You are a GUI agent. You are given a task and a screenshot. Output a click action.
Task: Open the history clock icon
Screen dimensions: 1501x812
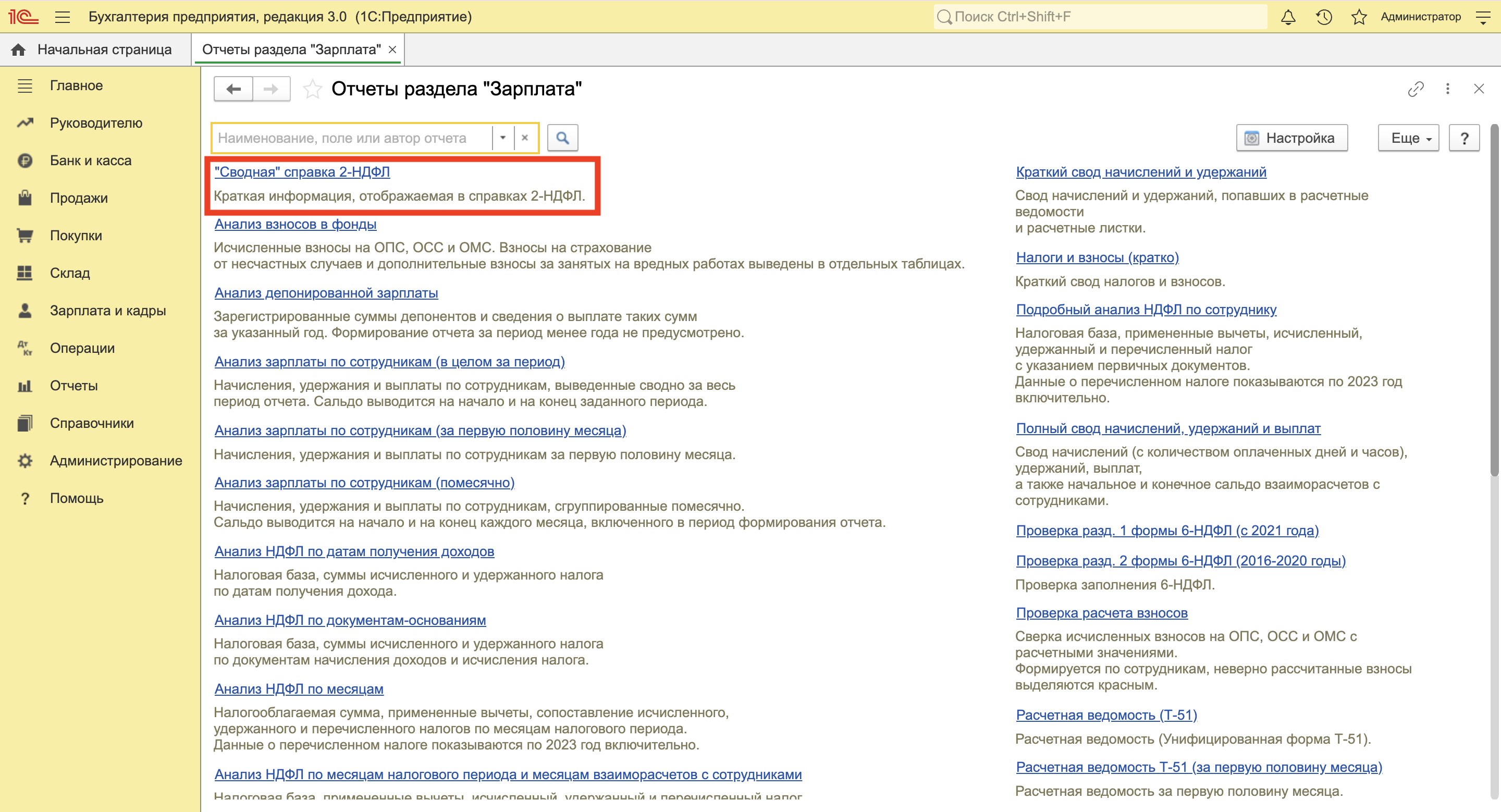click(1323, 17)
